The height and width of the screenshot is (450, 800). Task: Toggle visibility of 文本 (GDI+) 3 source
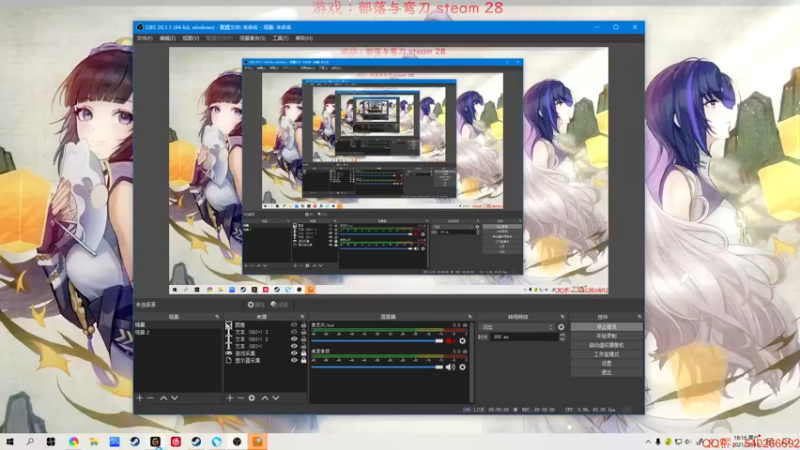[x=294, y=332]
